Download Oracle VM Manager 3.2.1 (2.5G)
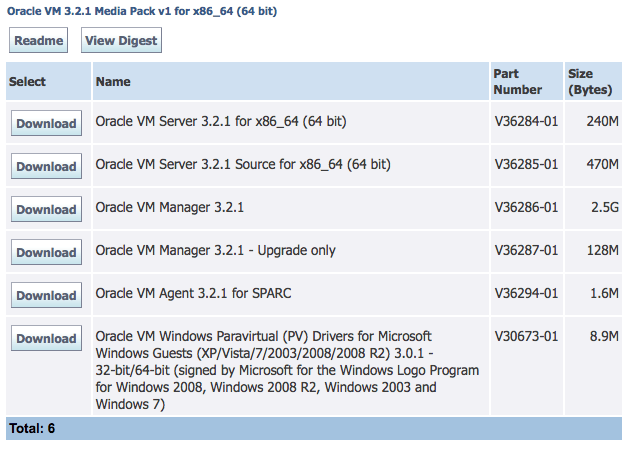Image resolution: width=631 pixels, height=451 pixels. [46, 209]
